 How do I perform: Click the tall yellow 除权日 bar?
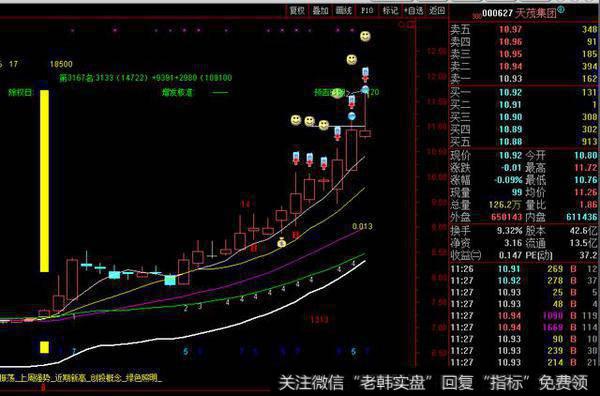[x=44, y=181]
